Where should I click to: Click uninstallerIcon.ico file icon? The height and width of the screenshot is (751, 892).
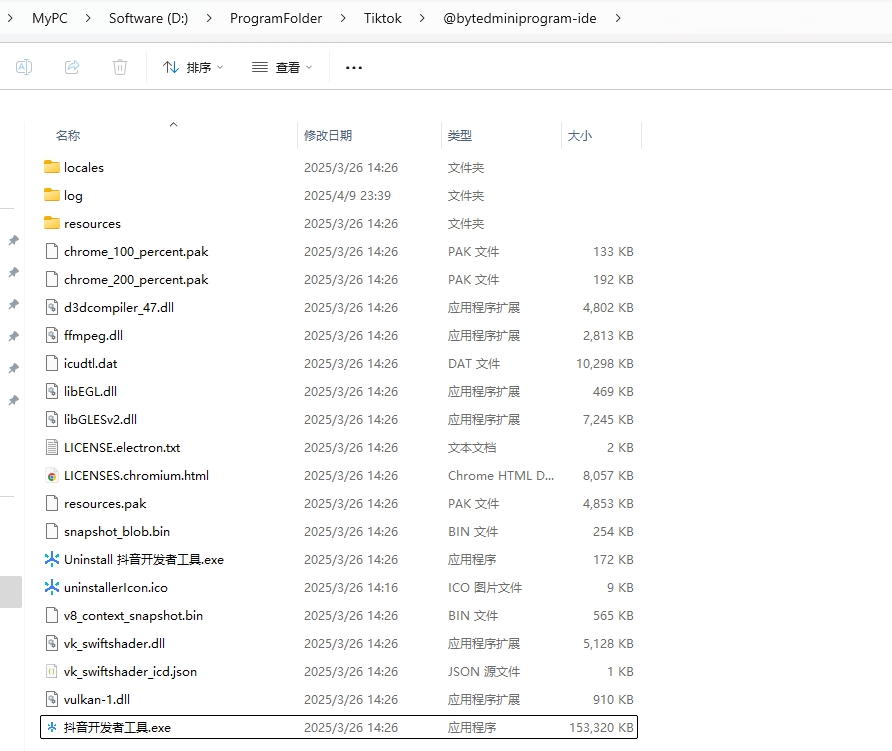click(x=52, y=587)
